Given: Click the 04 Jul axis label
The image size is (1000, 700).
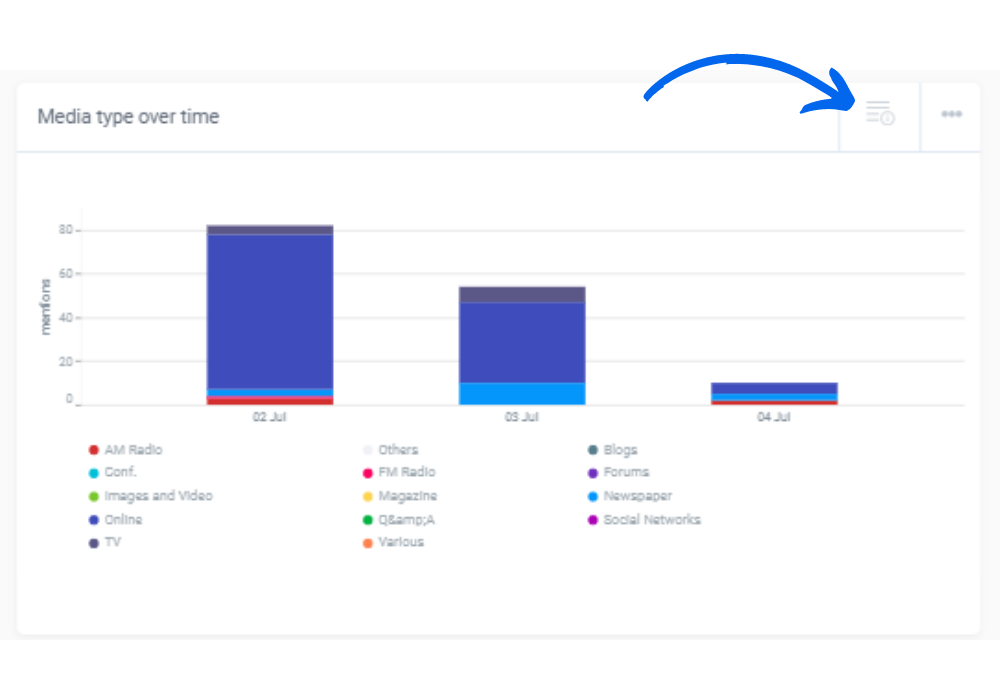Looking at the screenshot, I should point(774,417).
